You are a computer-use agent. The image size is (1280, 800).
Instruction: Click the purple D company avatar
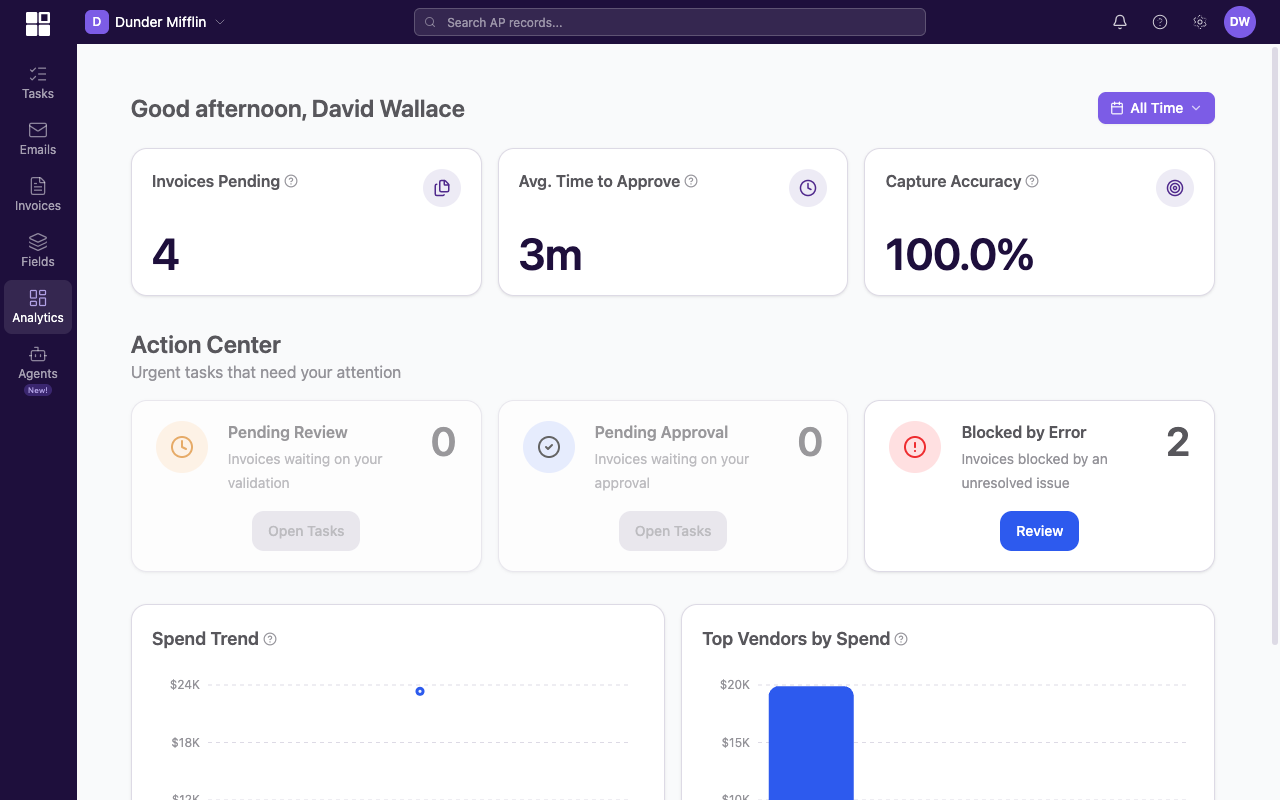click(x=97, y=22)
